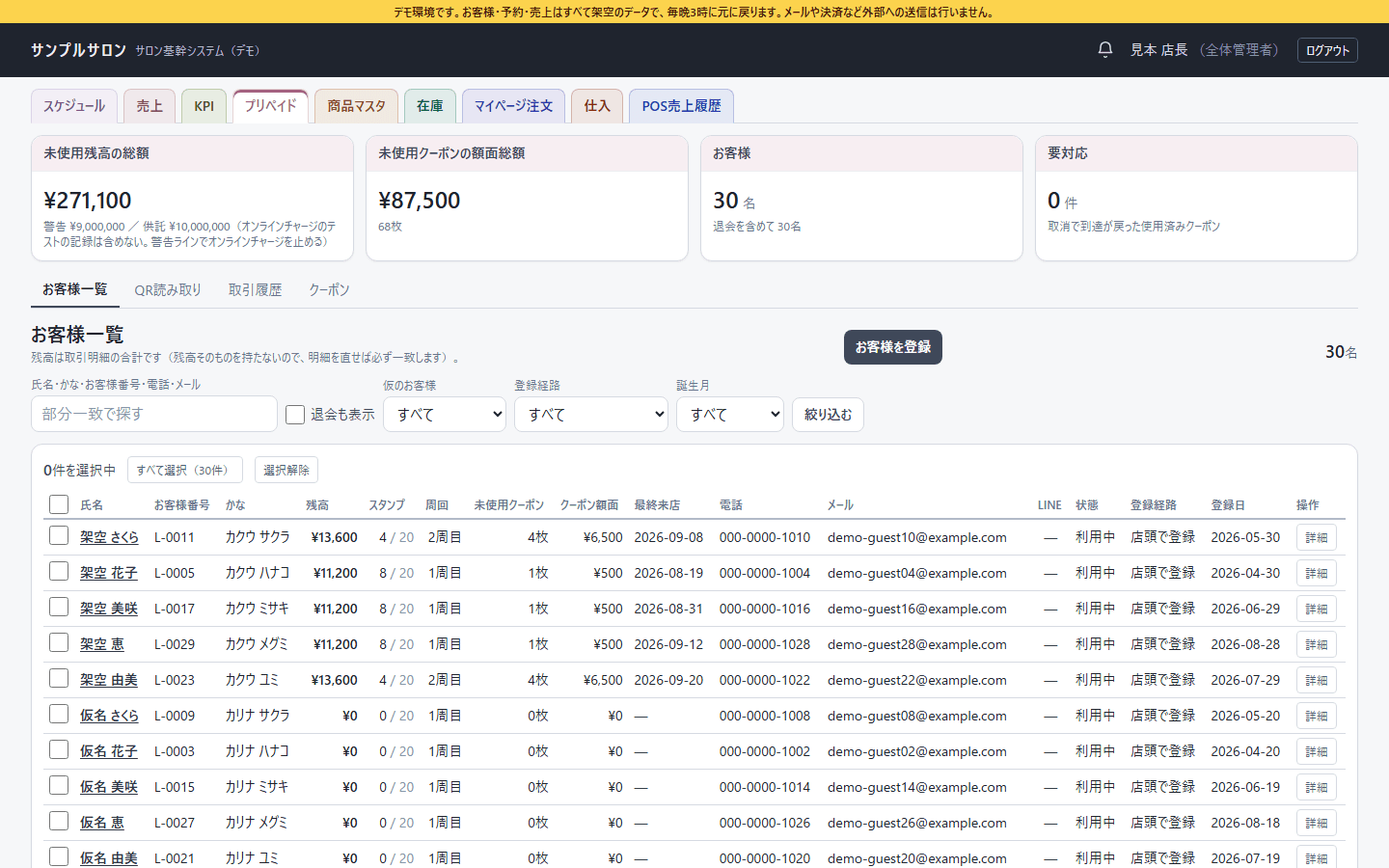This screenshot has width=1389, height=868.
Task: Click すべて選択（30件） button
Action: [185, 470]
